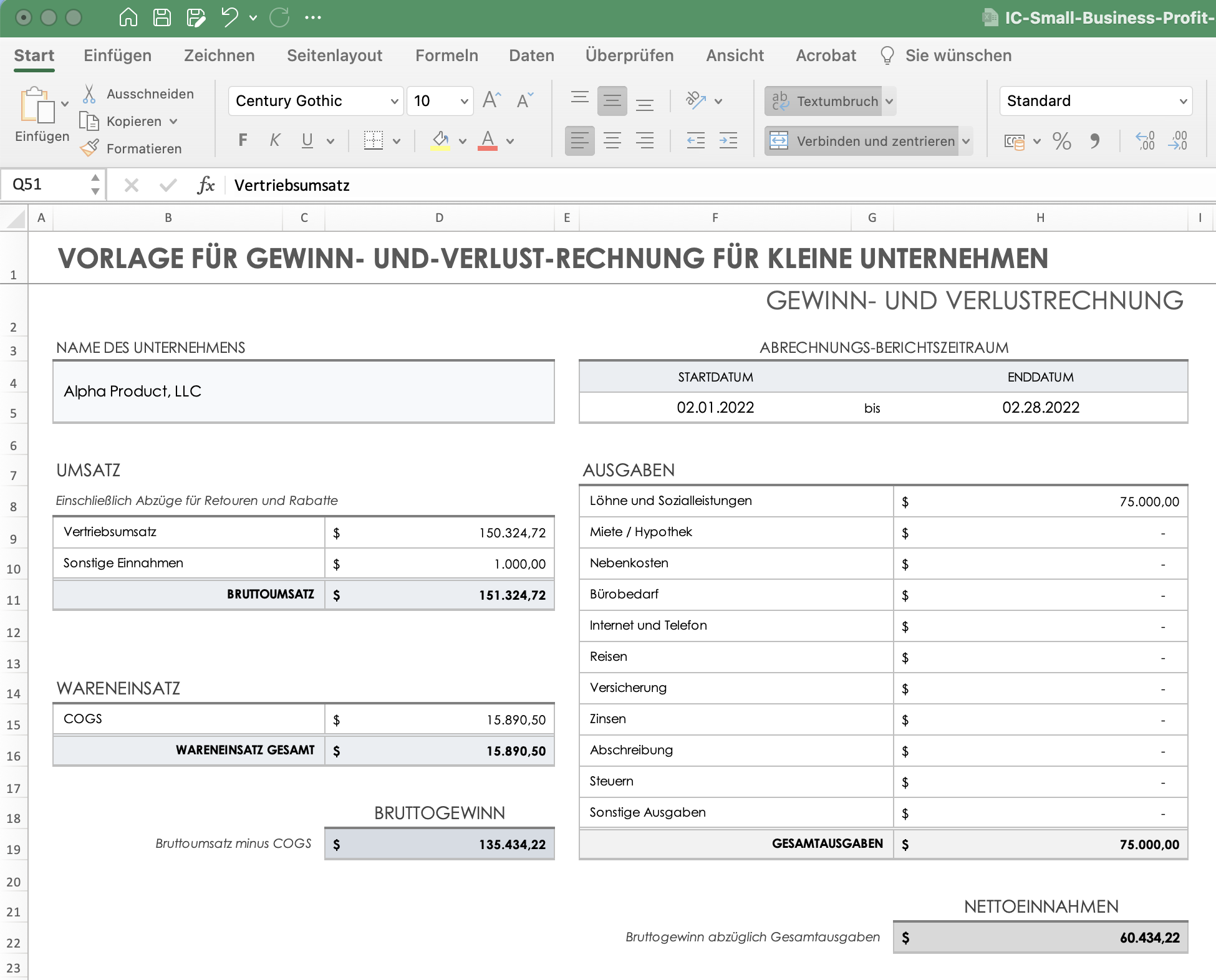Image resolution: width=1216 pixels, height=980 pixels.
Task: Expand the paste options arrow
Action: pos(65,104)
